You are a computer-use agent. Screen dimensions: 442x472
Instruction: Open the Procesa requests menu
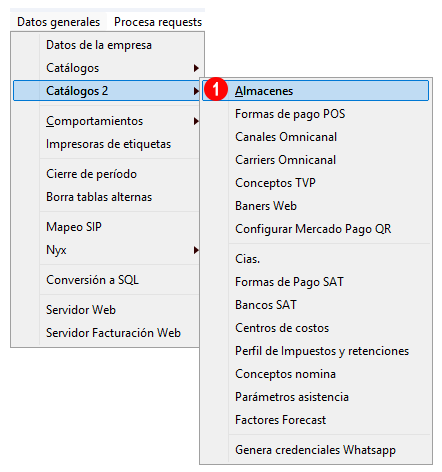(158, 22)
